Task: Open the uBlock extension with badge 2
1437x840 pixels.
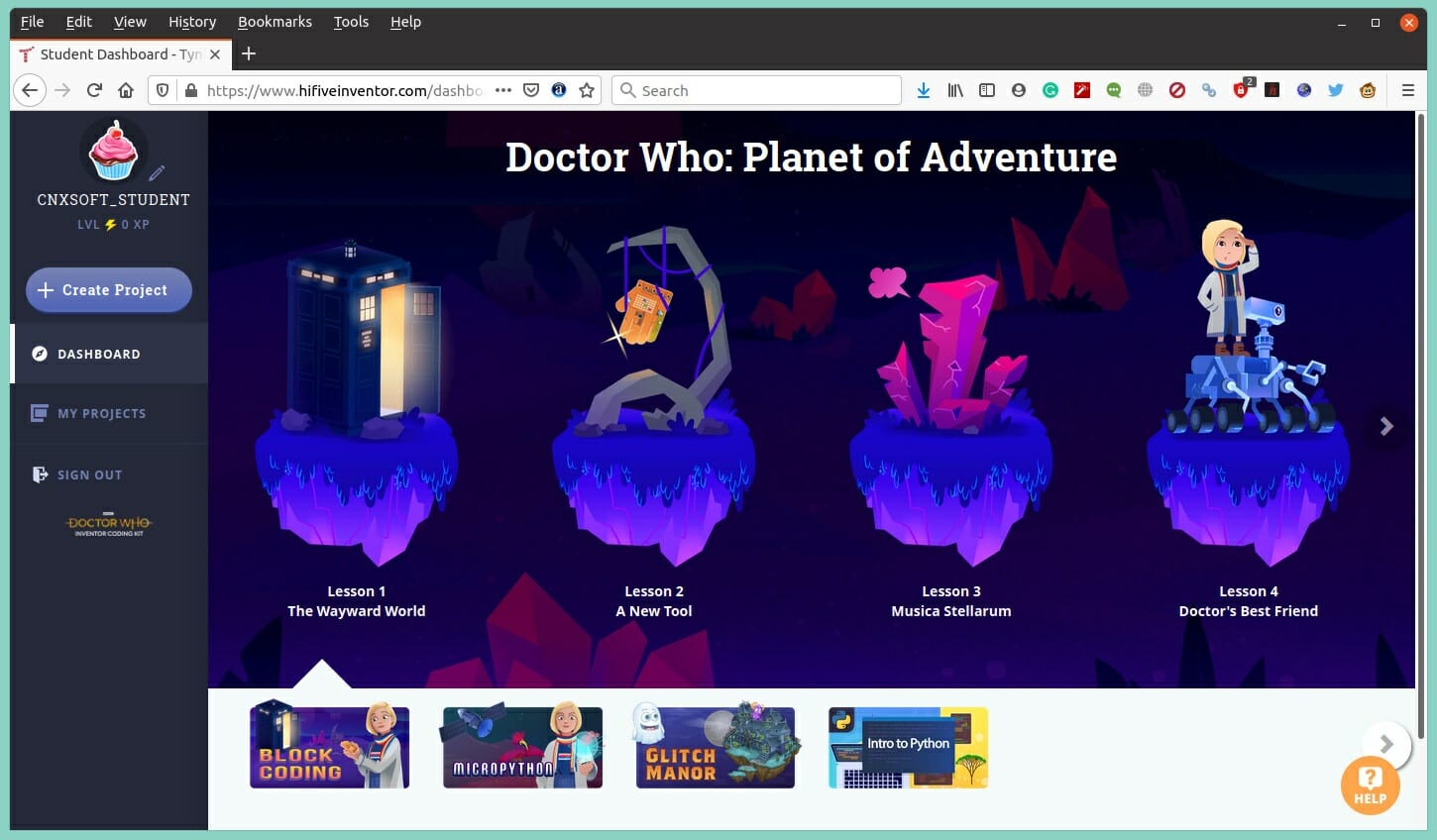Action: (x=1242, y=89)
